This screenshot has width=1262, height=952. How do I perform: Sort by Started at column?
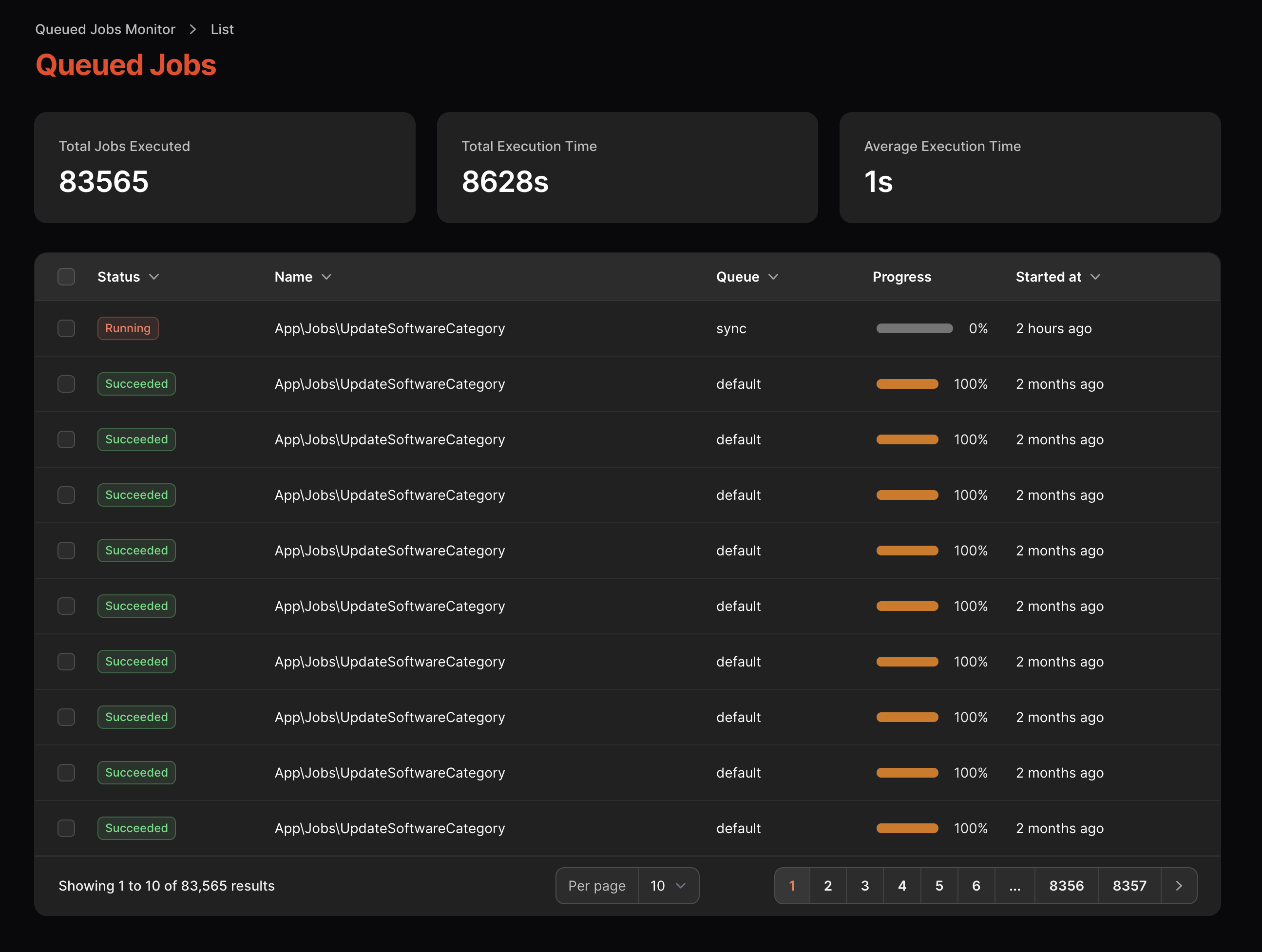click(x=1058, y=277)
